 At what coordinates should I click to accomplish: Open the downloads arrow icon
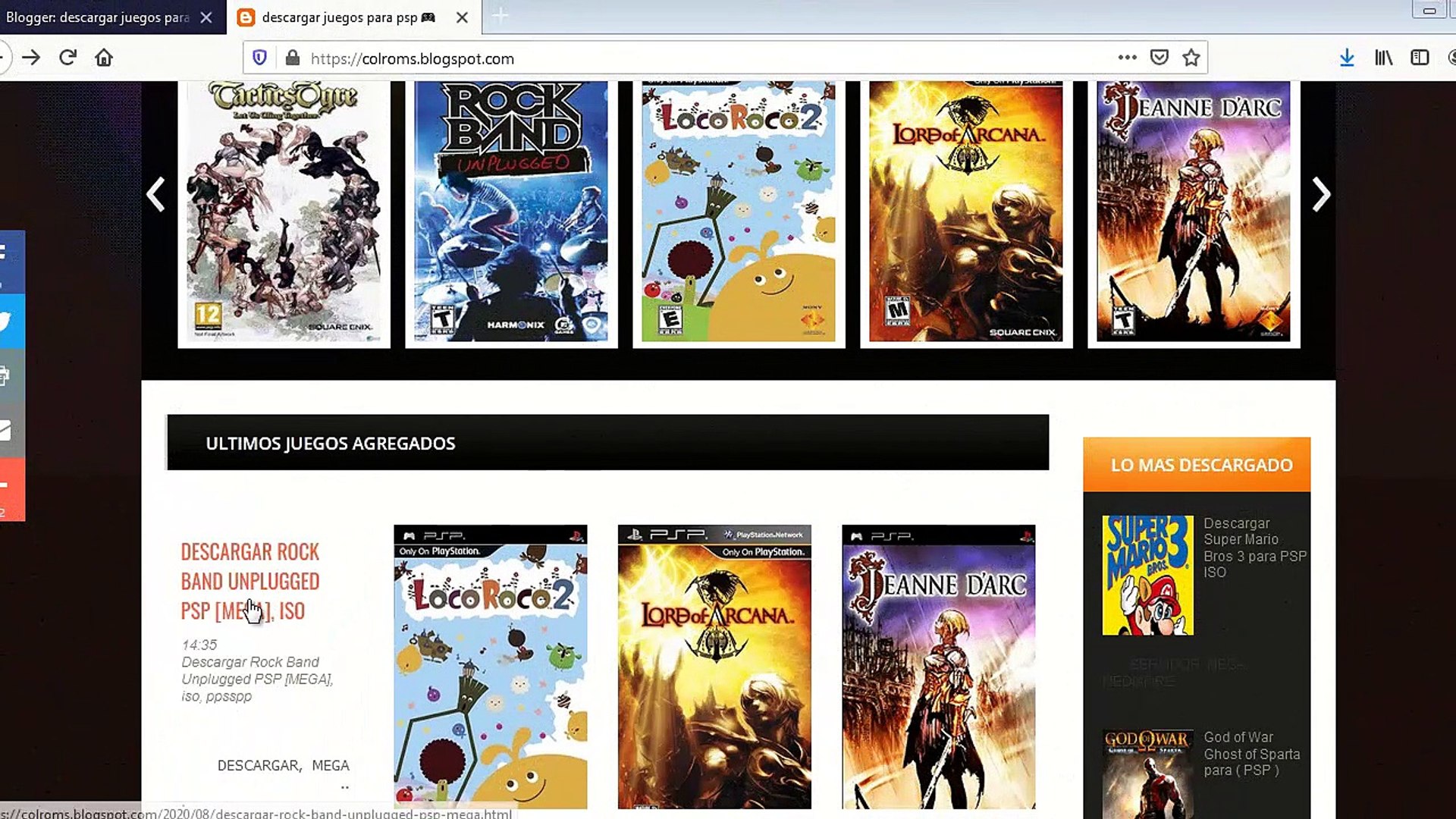(1347, 58)
